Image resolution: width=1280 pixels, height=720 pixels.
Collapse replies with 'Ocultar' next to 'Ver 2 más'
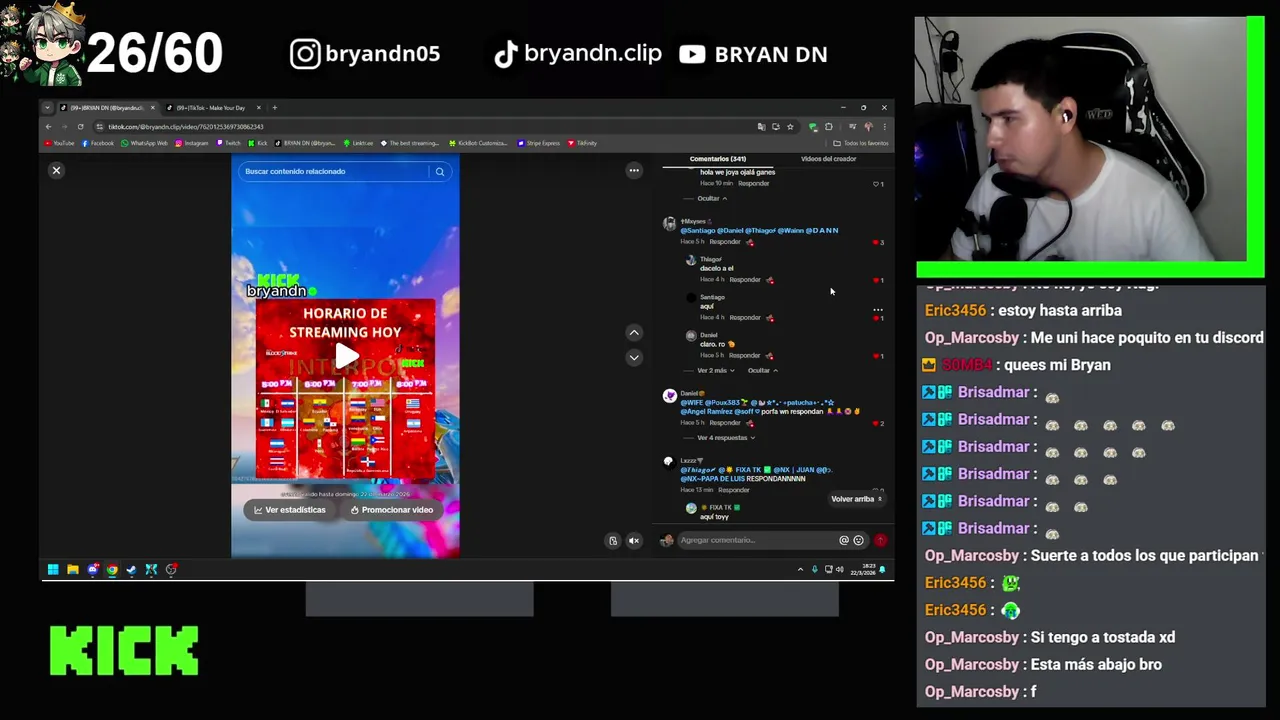(763, 371)
